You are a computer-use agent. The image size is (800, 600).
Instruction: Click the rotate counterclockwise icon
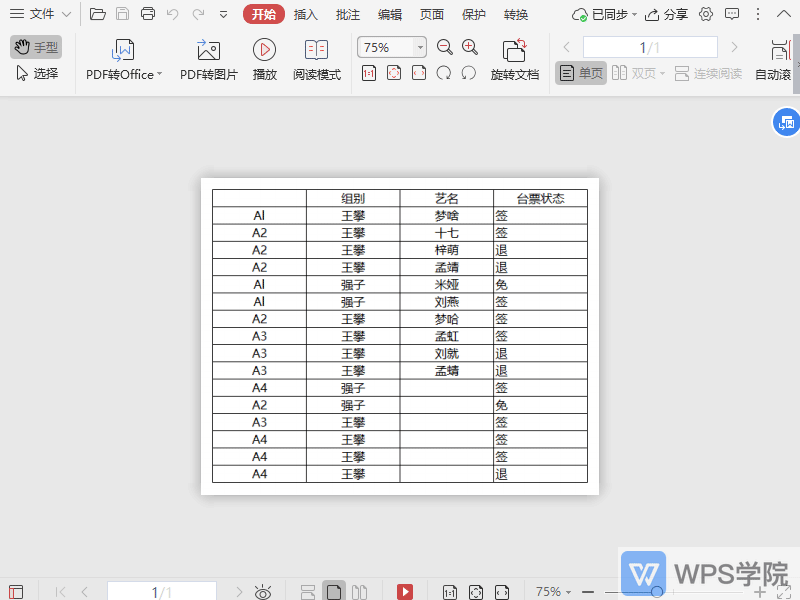(468, 73)
